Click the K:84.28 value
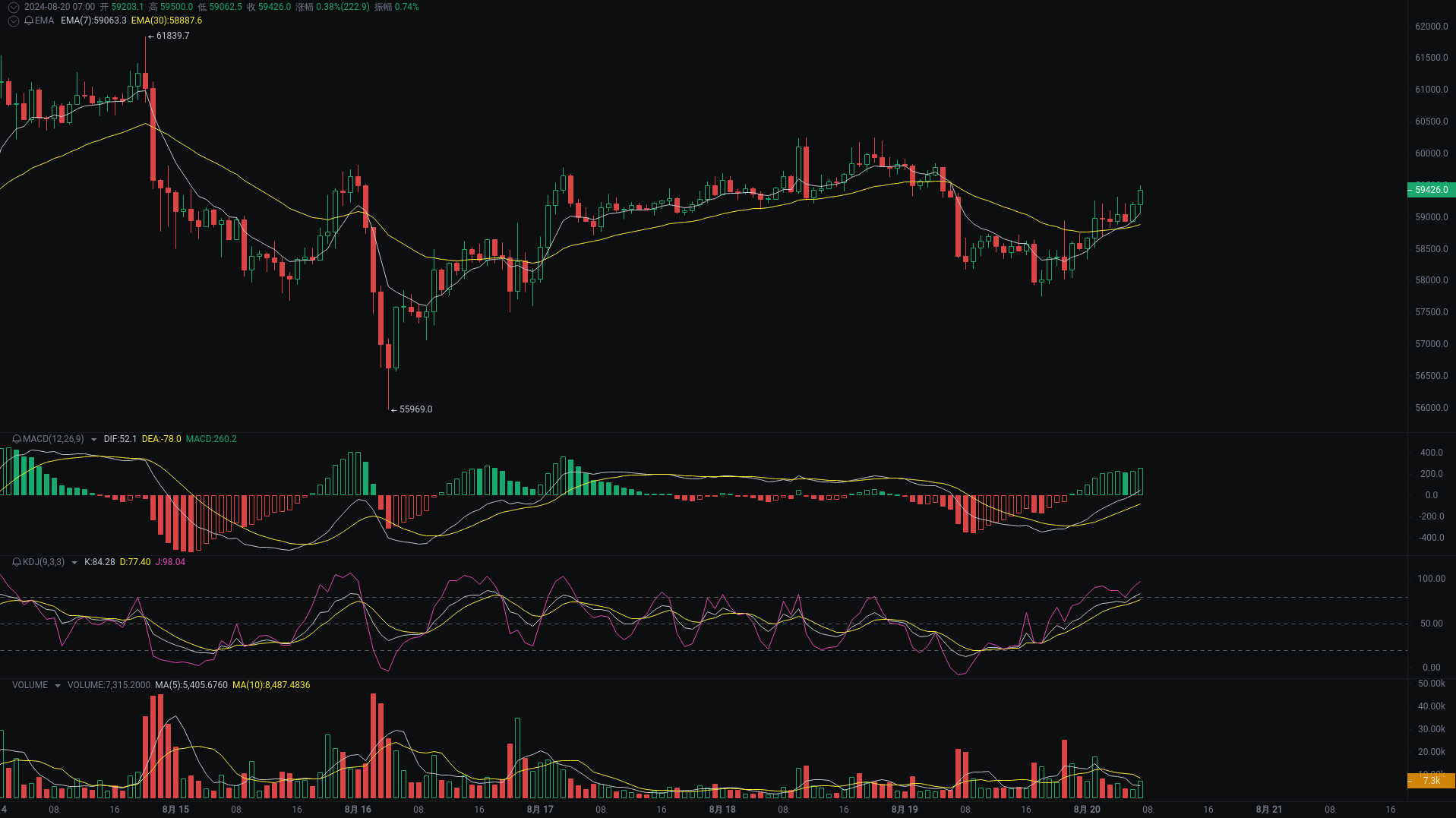 tap(99, 562)
